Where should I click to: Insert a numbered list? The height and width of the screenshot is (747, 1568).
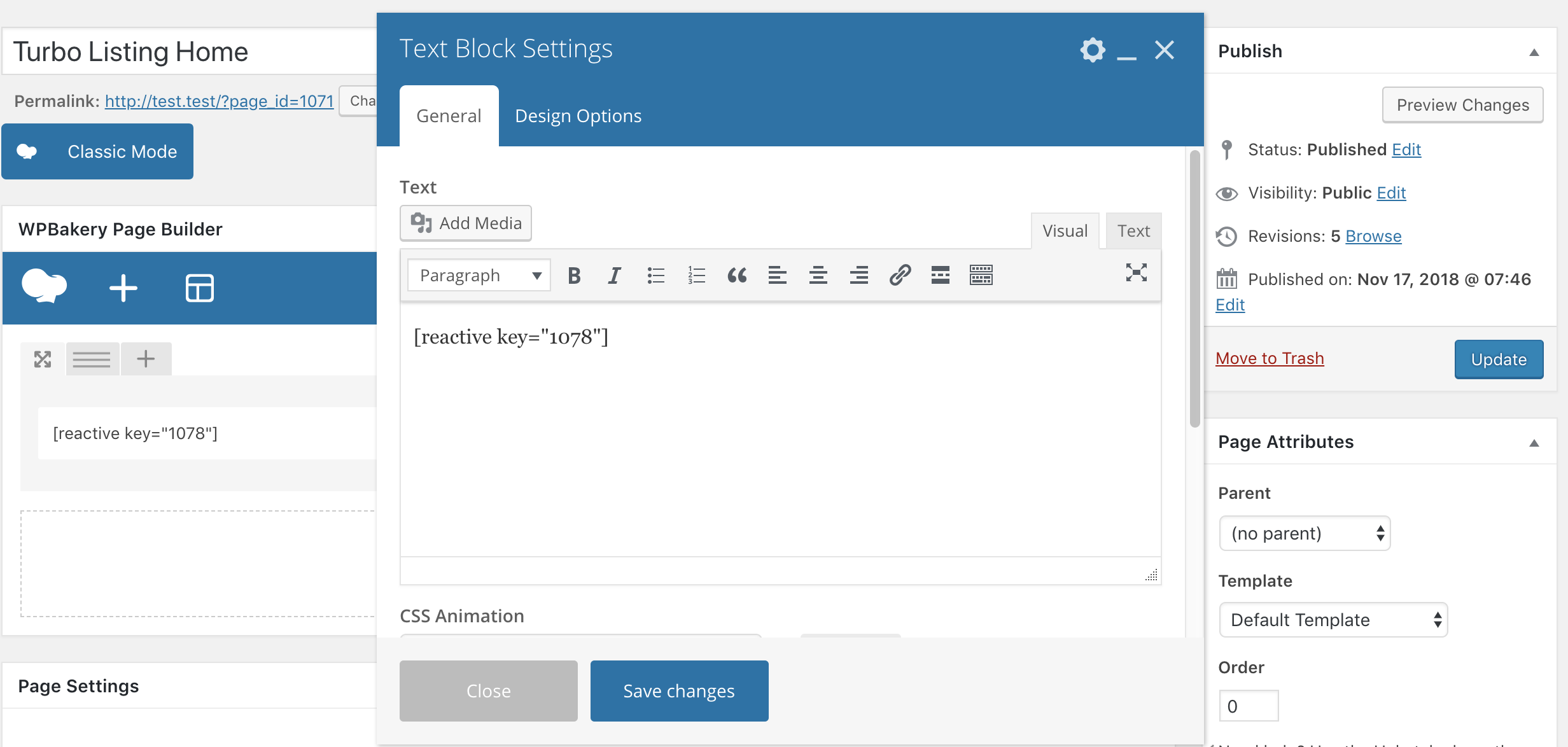coord(696,276)
